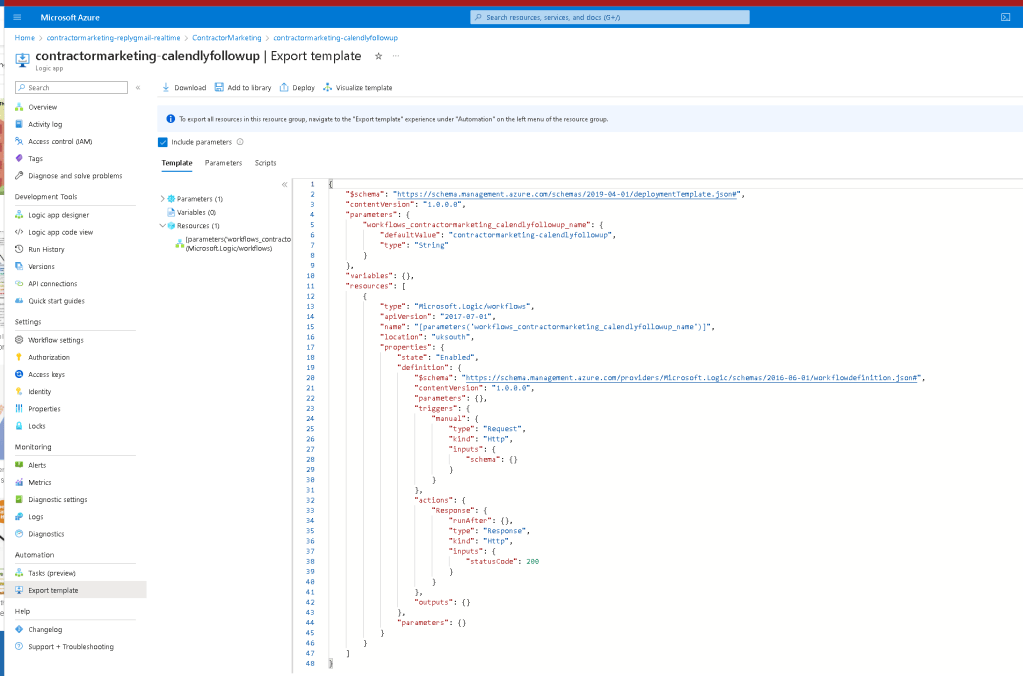Click Visualize template
The height and width of the screenshot is (676, 1023).
point(358,87)
